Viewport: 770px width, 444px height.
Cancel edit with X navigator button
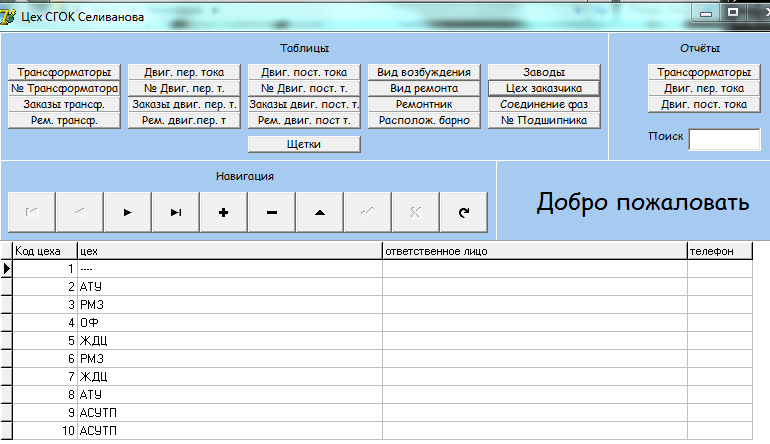click(415, 212)
